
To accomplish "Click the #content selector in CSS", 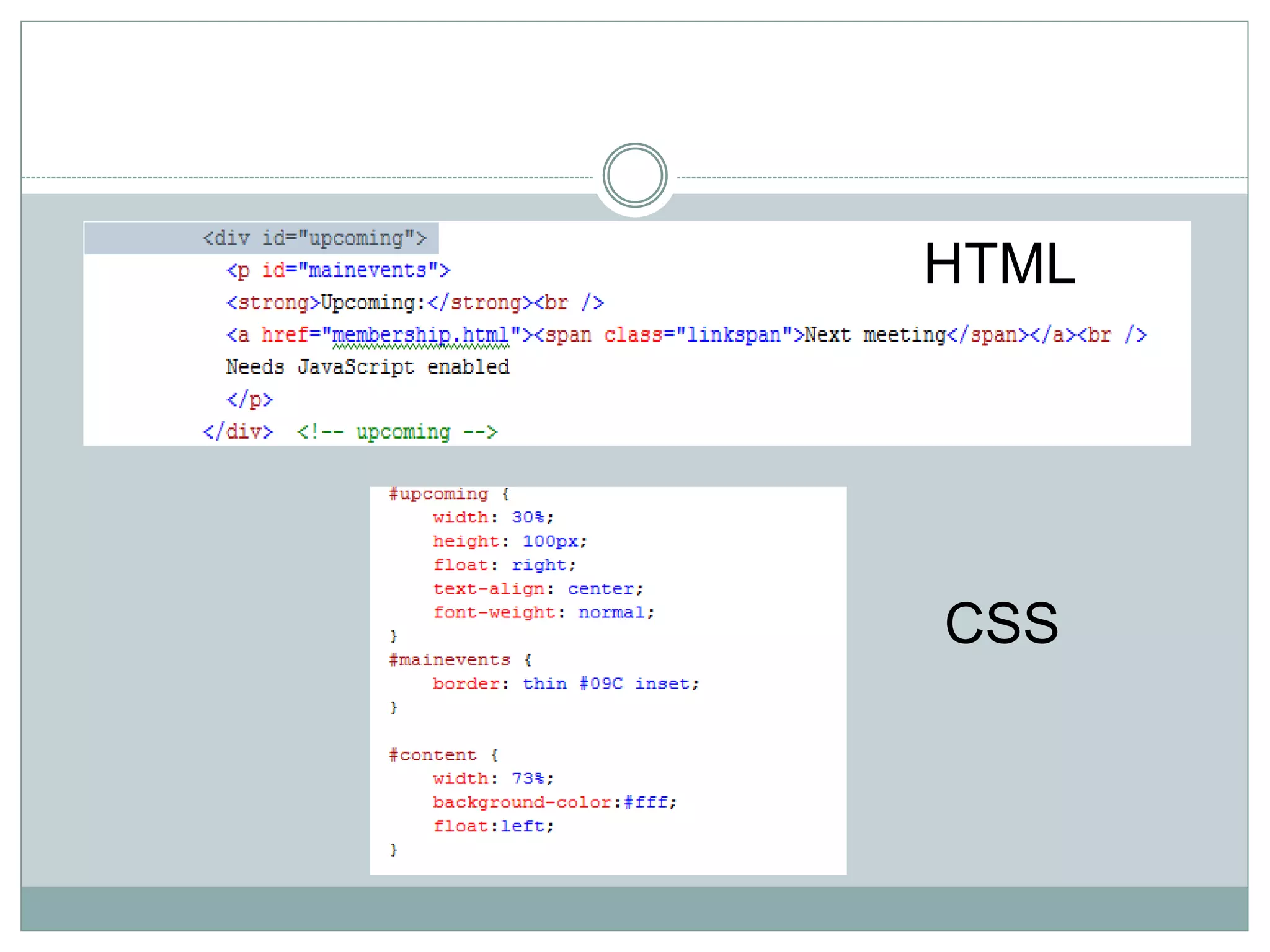I will click(x=433, y=755).
